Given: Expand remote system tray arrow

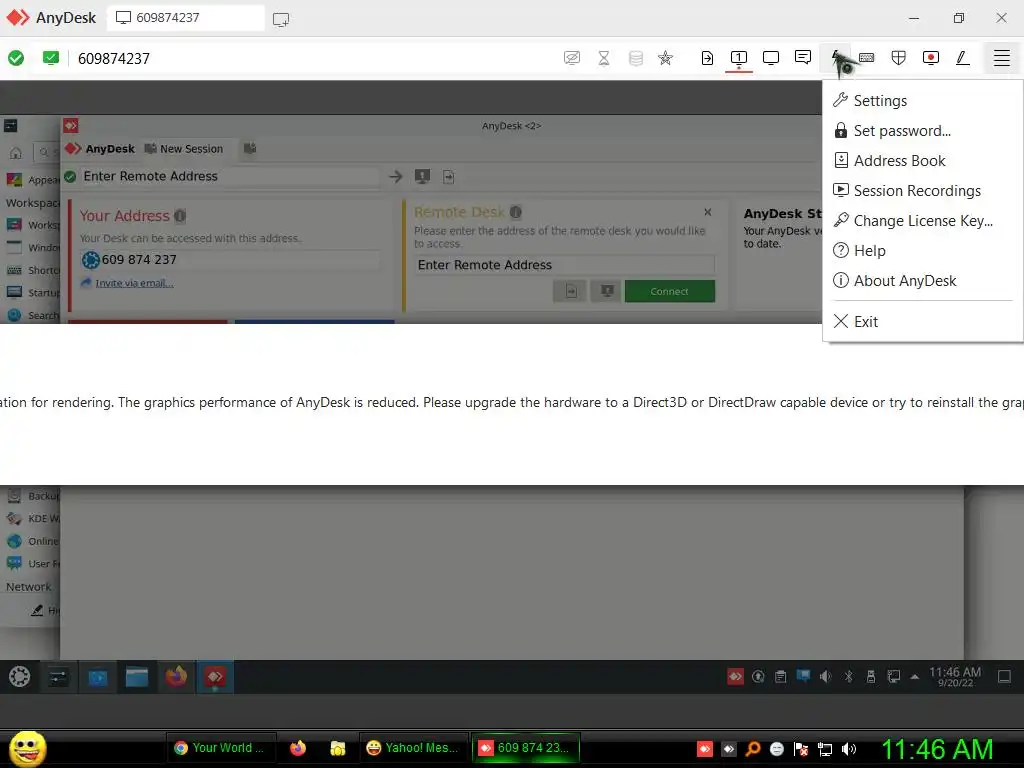Looking at the screenshot, I should (915, 677).
